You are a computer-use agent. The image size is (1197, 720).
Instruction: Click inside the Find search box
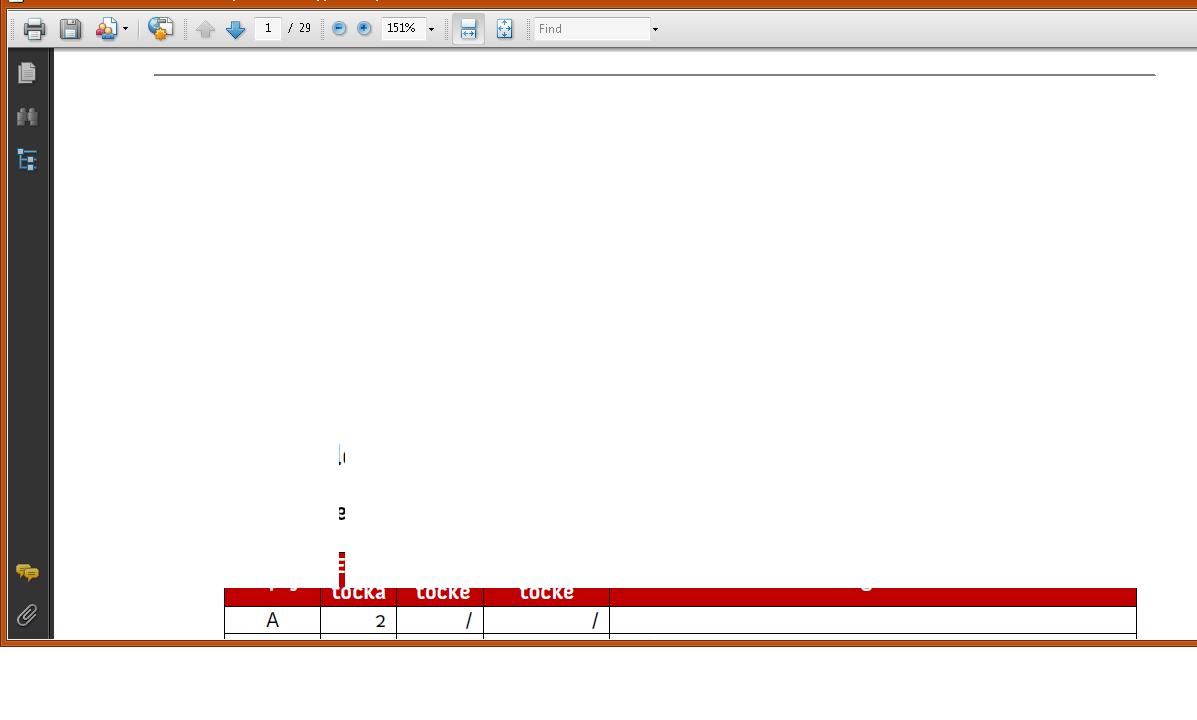592,29
